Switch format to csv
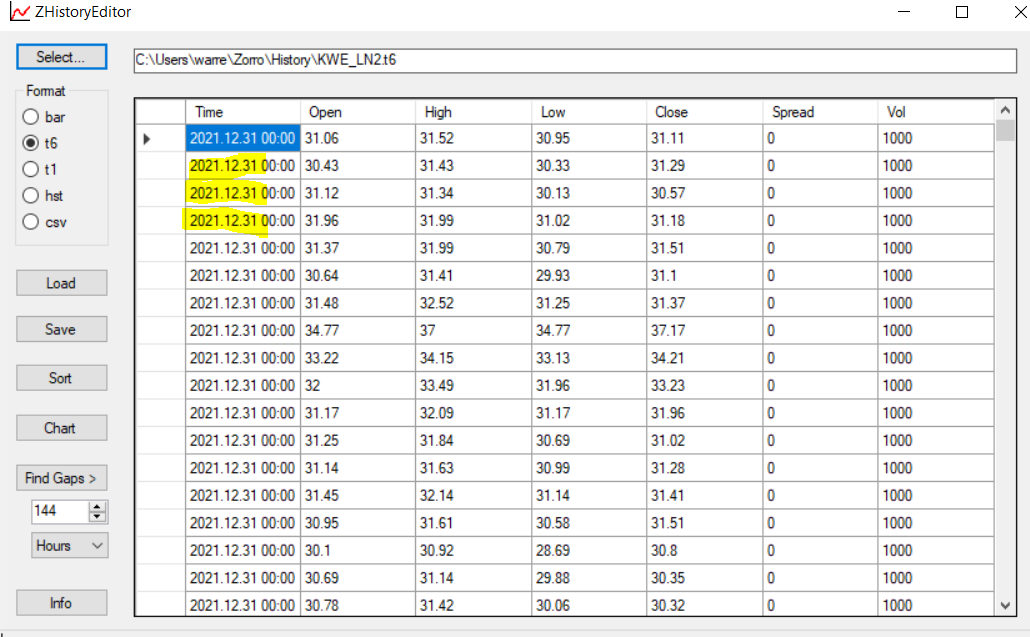This screenshot has height=637, width=1030. pyautogui.click(x=31, y=222)
